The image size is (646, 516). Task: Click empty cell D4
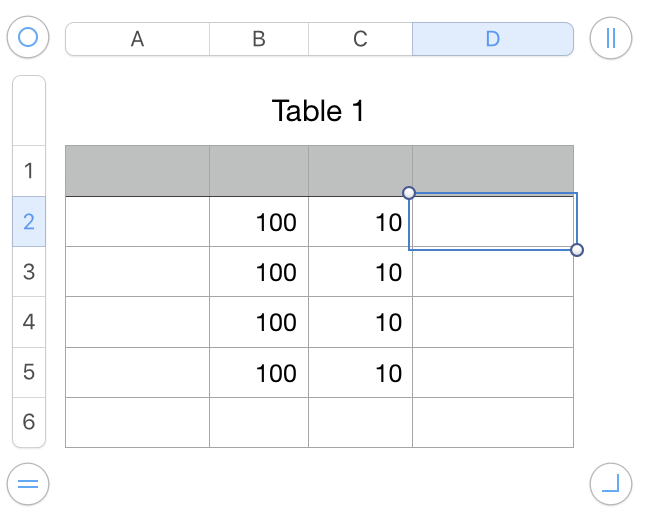(493, 322)
